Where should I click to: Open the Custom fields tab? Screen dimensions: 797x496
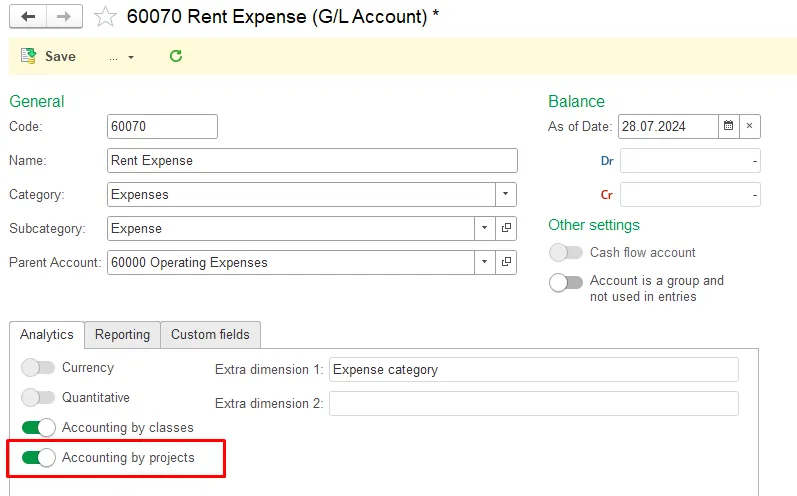pos(211,335)
